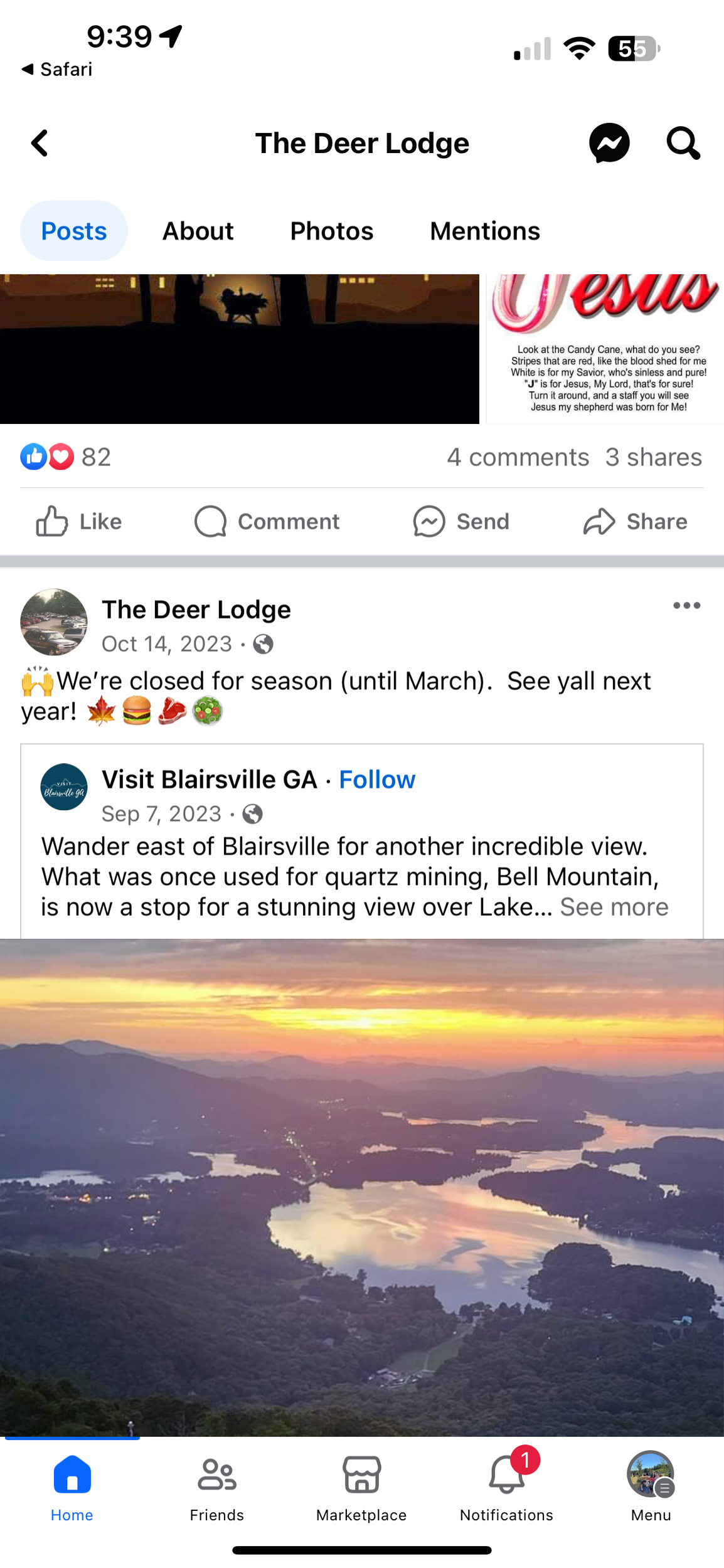Screen dimensions: 724x1568
Task: Open the Mentions tab
Action: pos(484,231)
